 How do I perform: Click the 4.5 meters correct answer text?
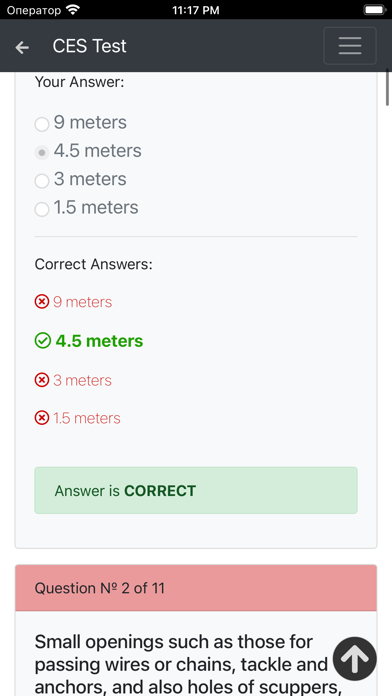tap(99, 341)
